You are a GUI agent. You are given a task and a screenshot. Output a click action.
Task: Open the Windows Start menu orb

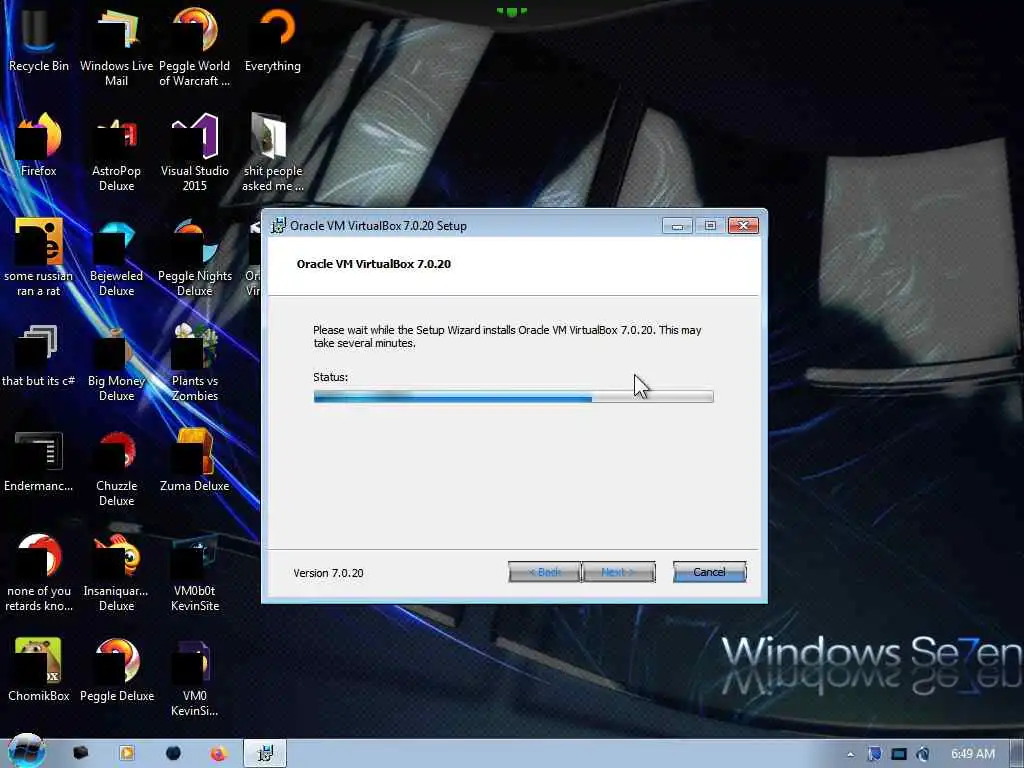click(26, 752)
